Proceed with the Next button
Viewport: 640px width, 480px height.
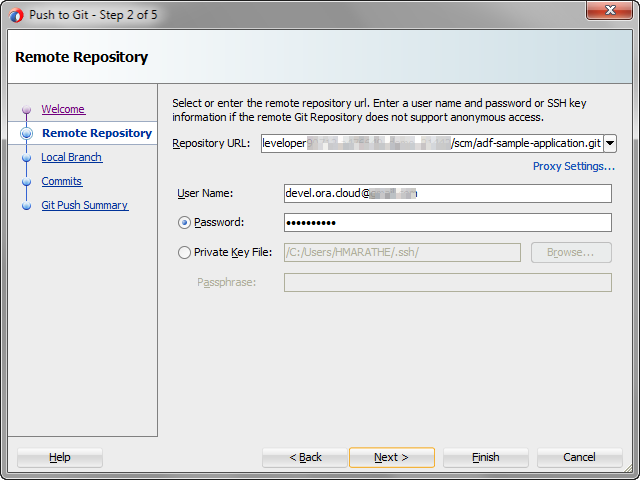[x=391, y=457]
